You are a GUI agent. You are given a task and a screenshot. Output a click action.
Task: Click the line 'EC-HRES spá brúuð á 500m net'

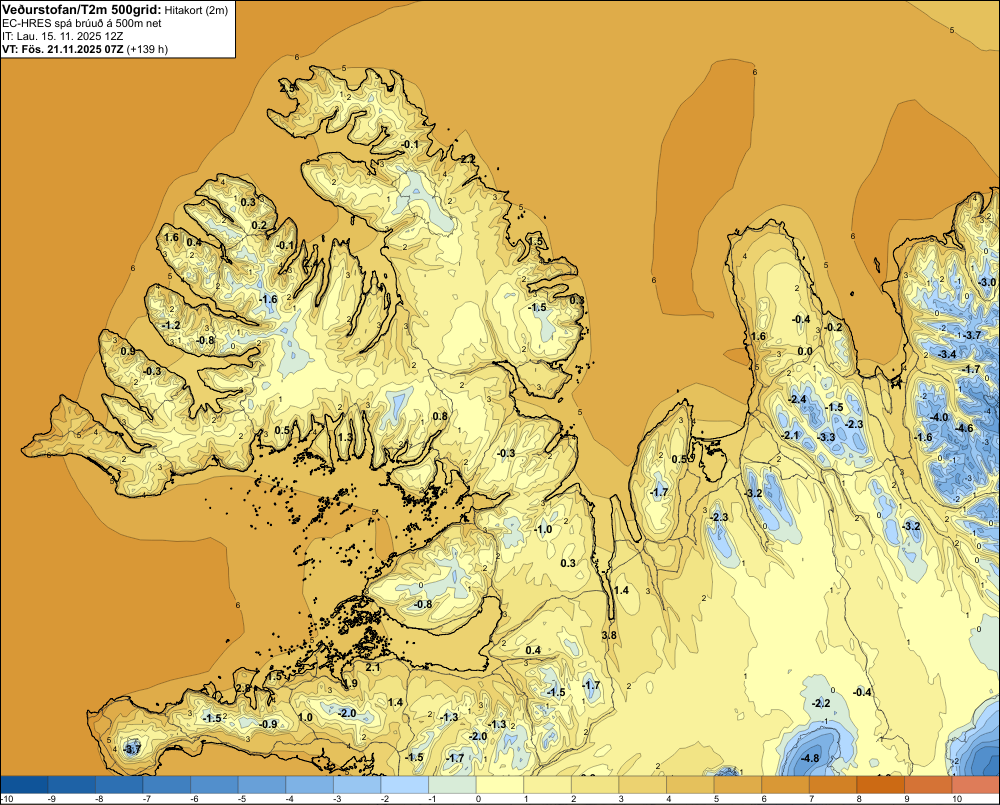(82, 23)
